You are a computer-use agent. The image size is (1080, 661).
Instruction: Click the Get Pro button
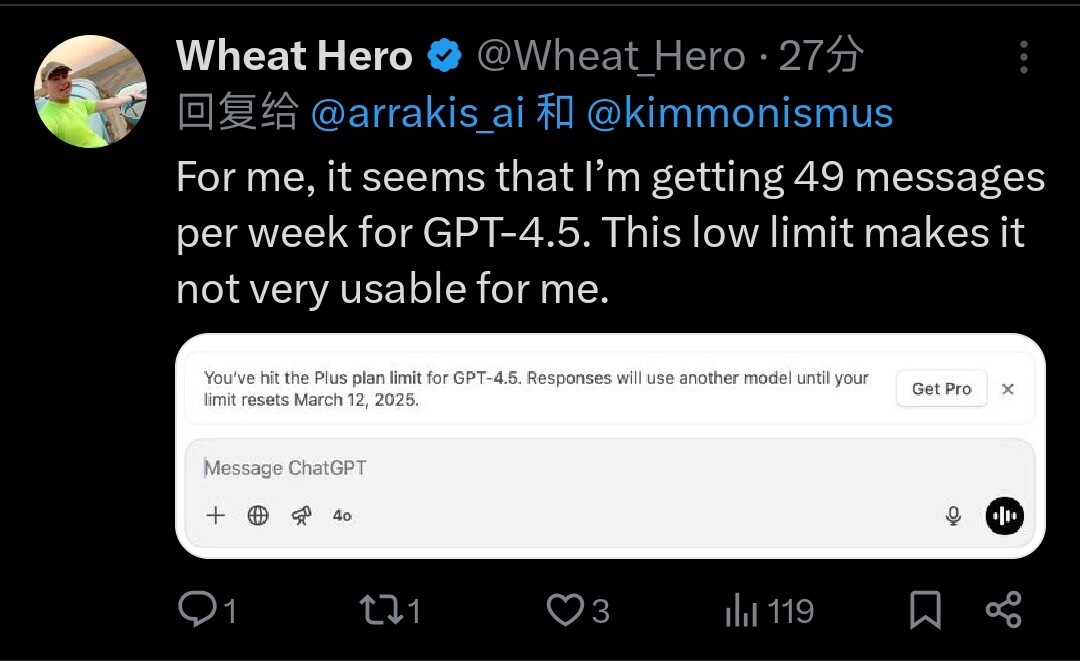(x=942, y=388)
